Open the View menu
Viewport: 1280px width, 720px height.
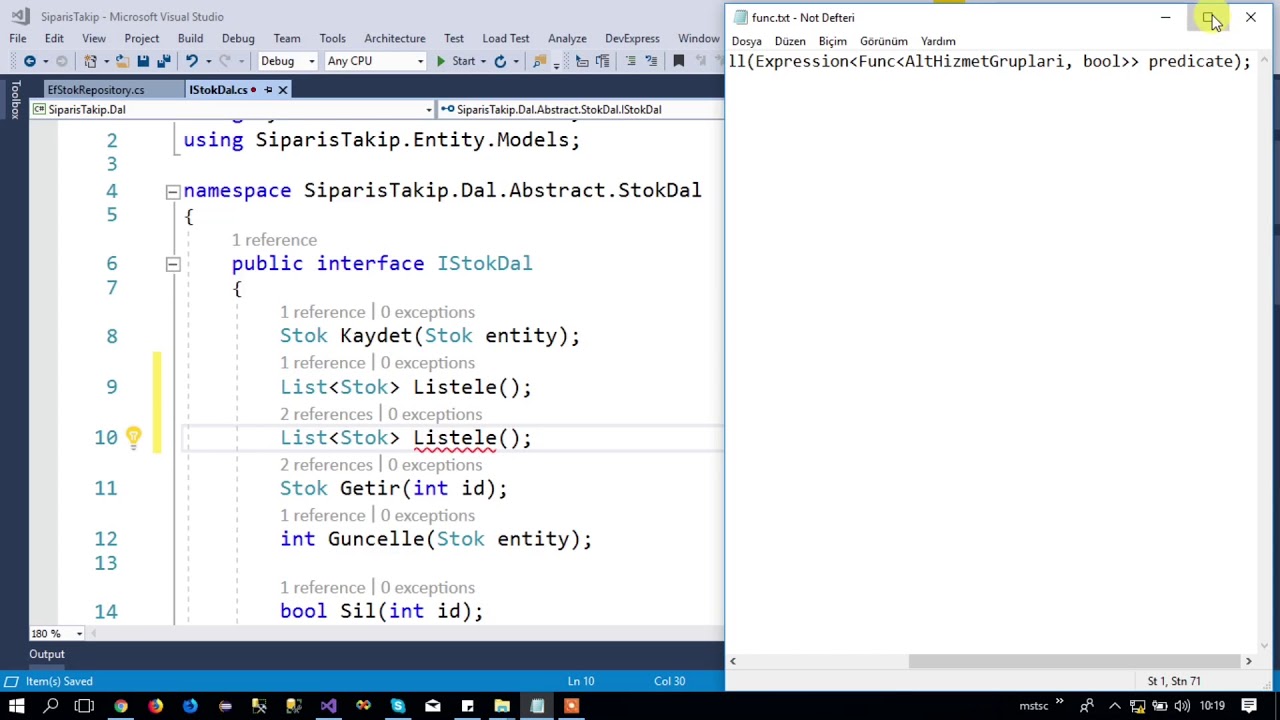(x=94, y=38)
